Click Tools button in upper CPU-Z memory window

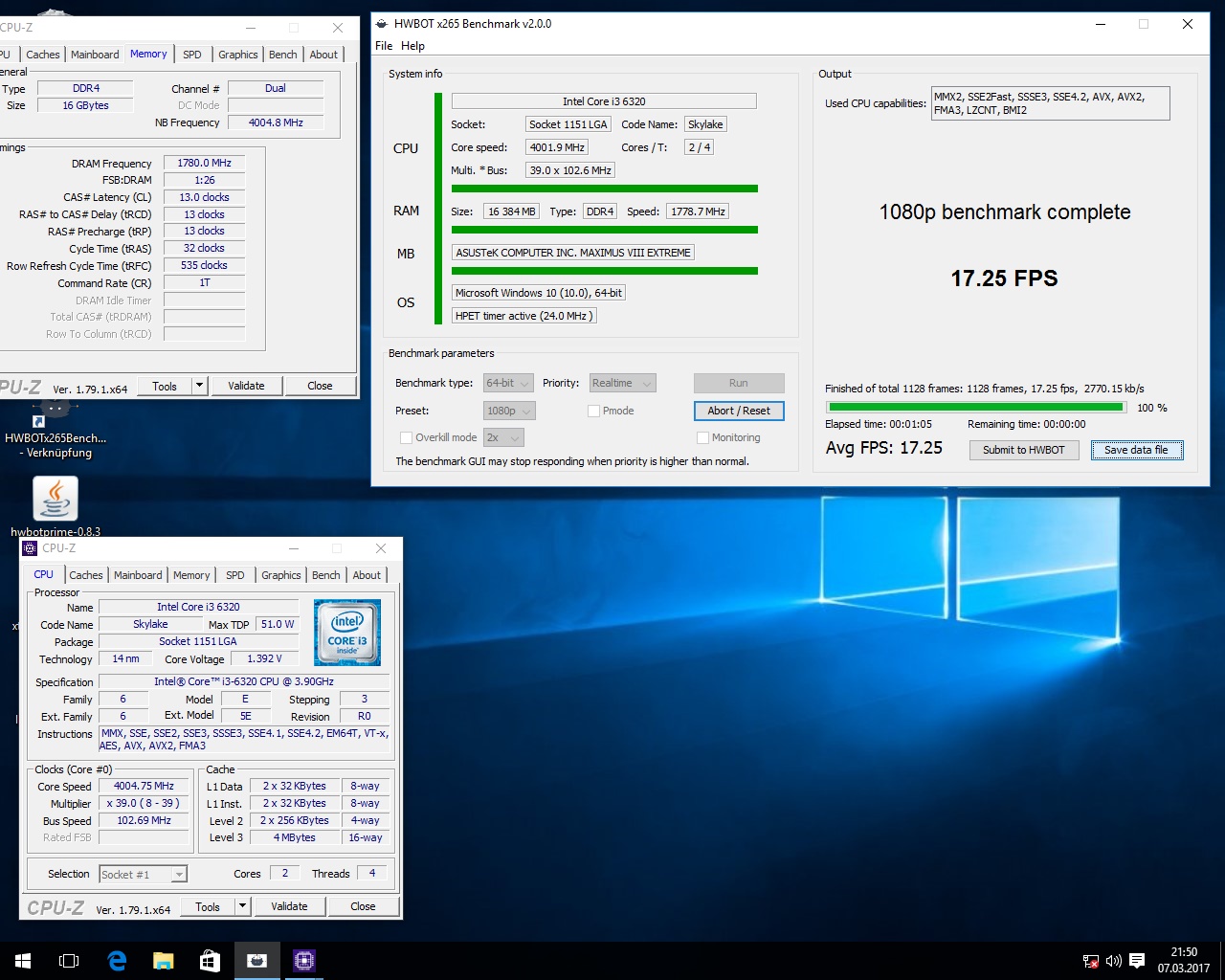165,386
